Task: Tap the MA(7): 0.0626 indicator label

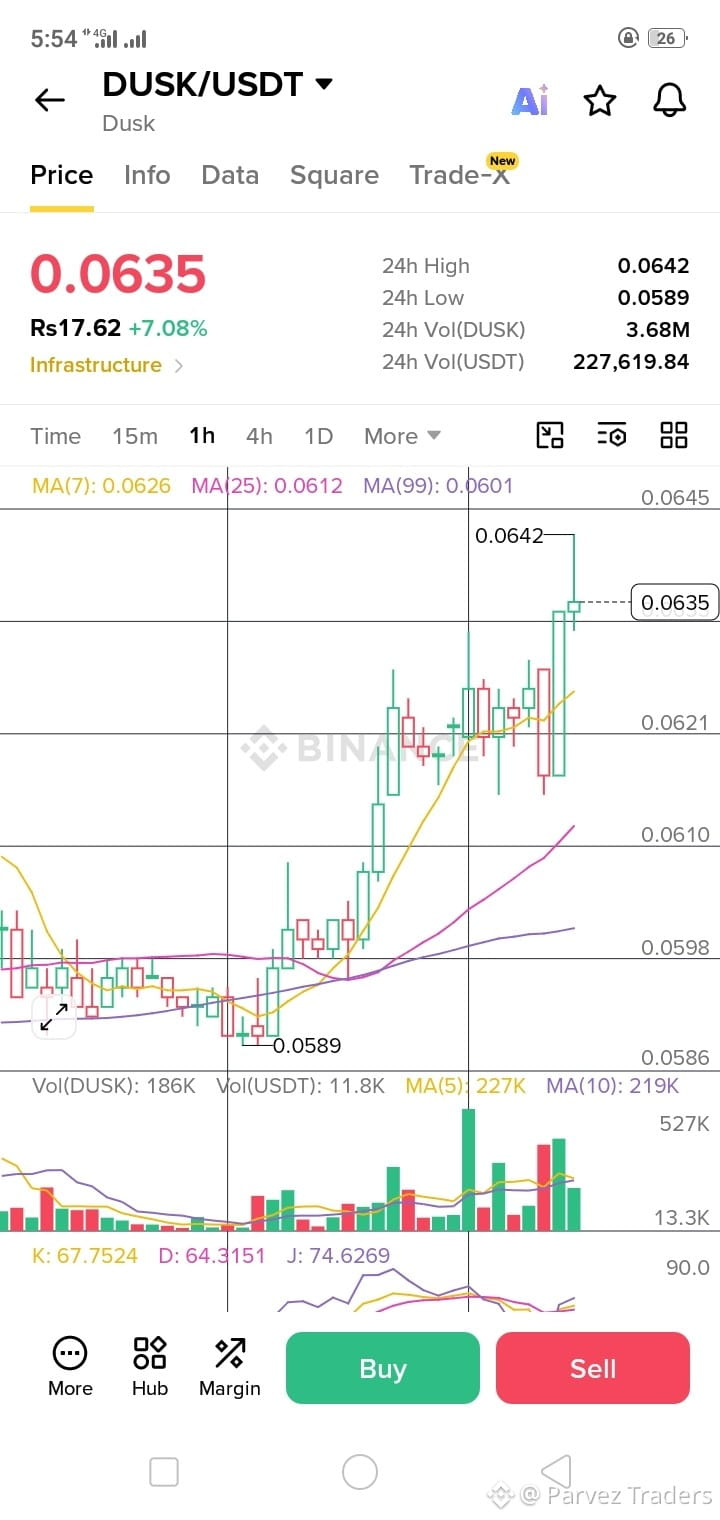Action: [x=101, y=486]
